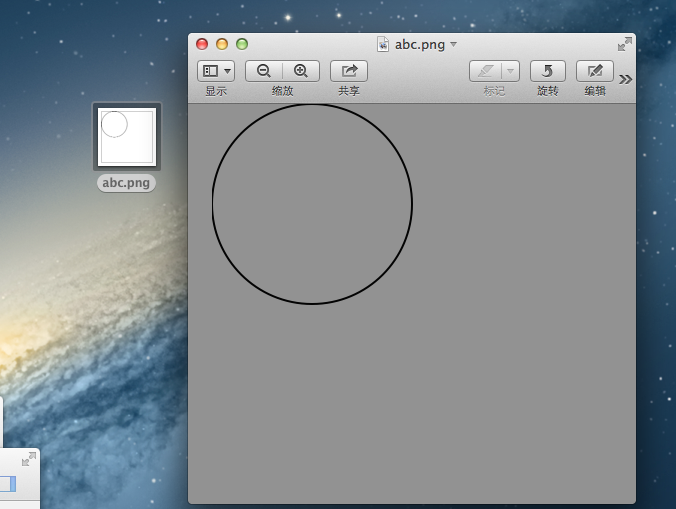676x509 pixels.
Task: Enter full screen in the abc.png window
Action: [x=625, y=44]
